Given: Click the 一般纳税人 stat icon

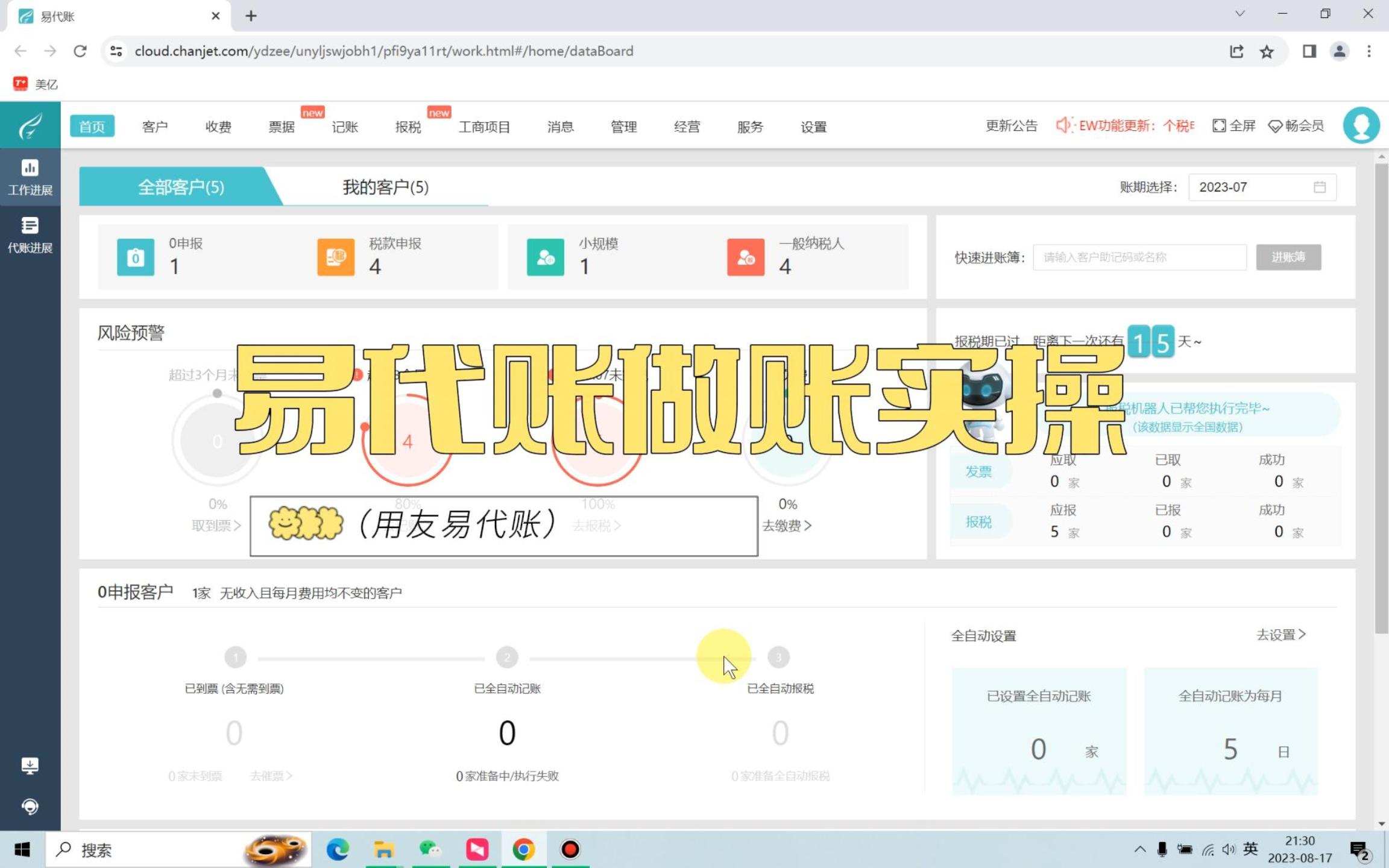Looking at the screenshot, I should click(745, 257).
